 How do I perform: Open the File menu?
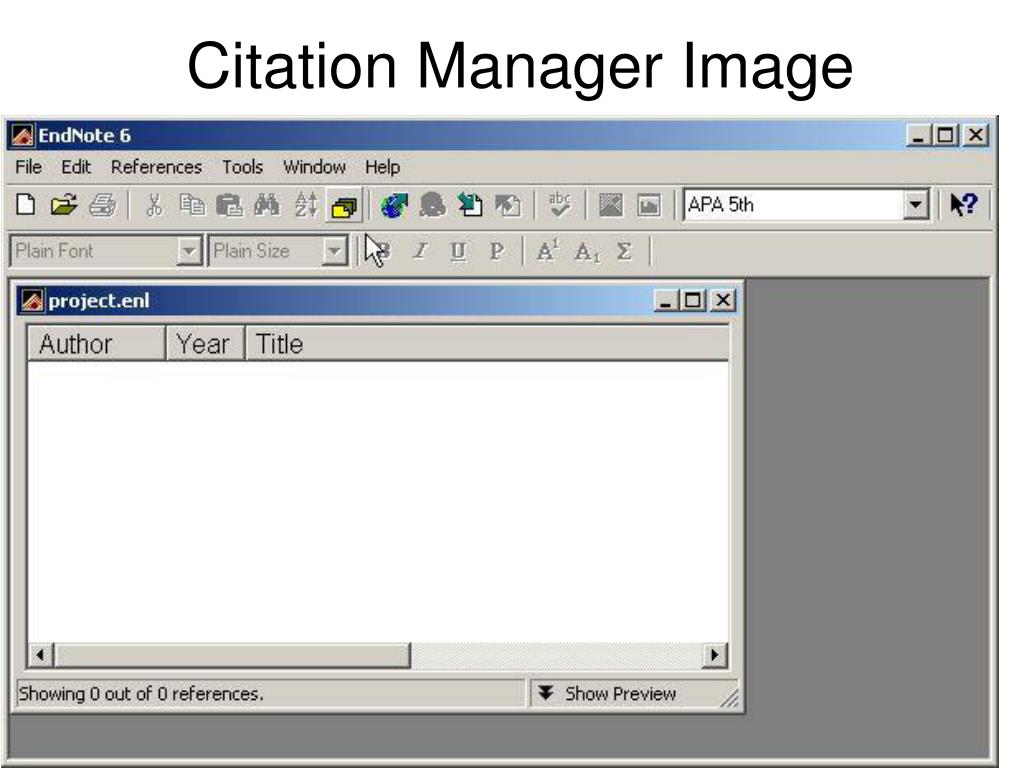pos(29,167)
